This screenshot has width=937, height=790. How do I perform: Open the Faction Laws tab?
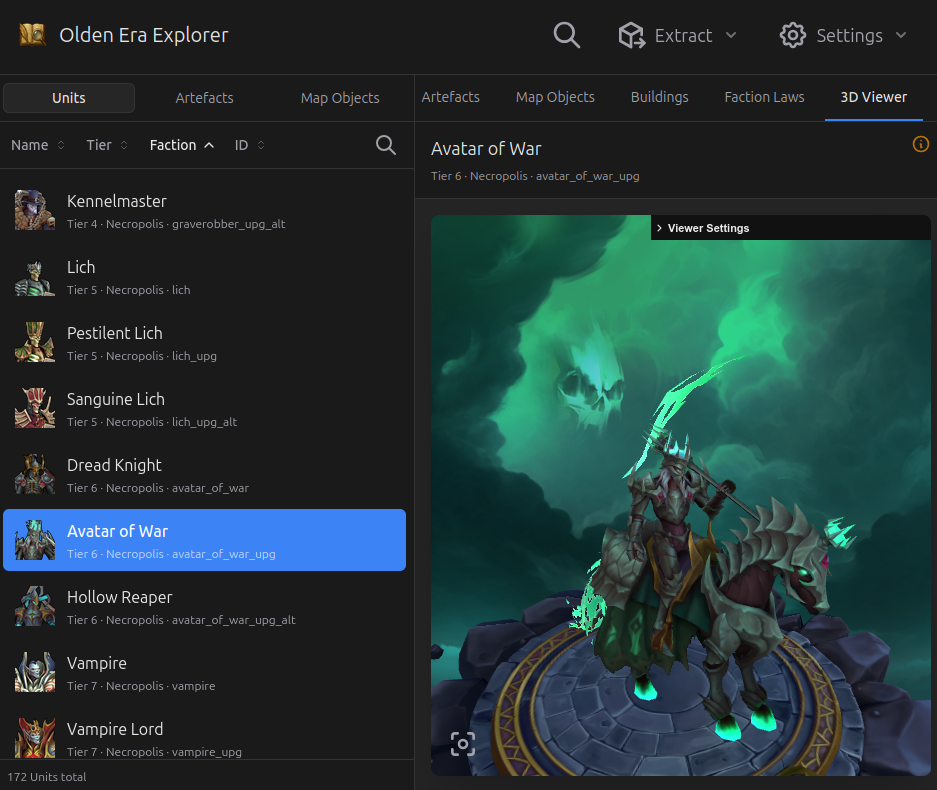click(764, 97)
